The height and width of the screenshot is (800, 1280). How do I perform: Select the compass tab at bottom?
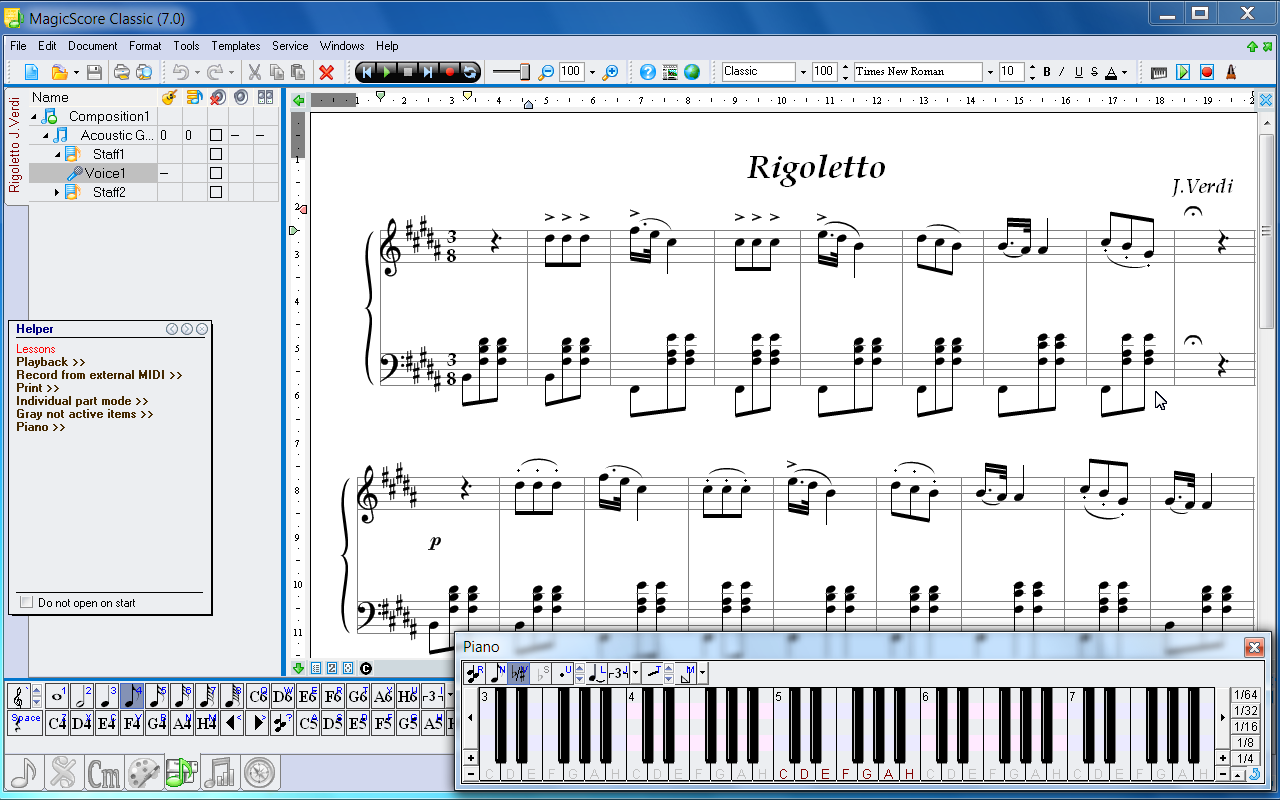(x=259, y=772)
